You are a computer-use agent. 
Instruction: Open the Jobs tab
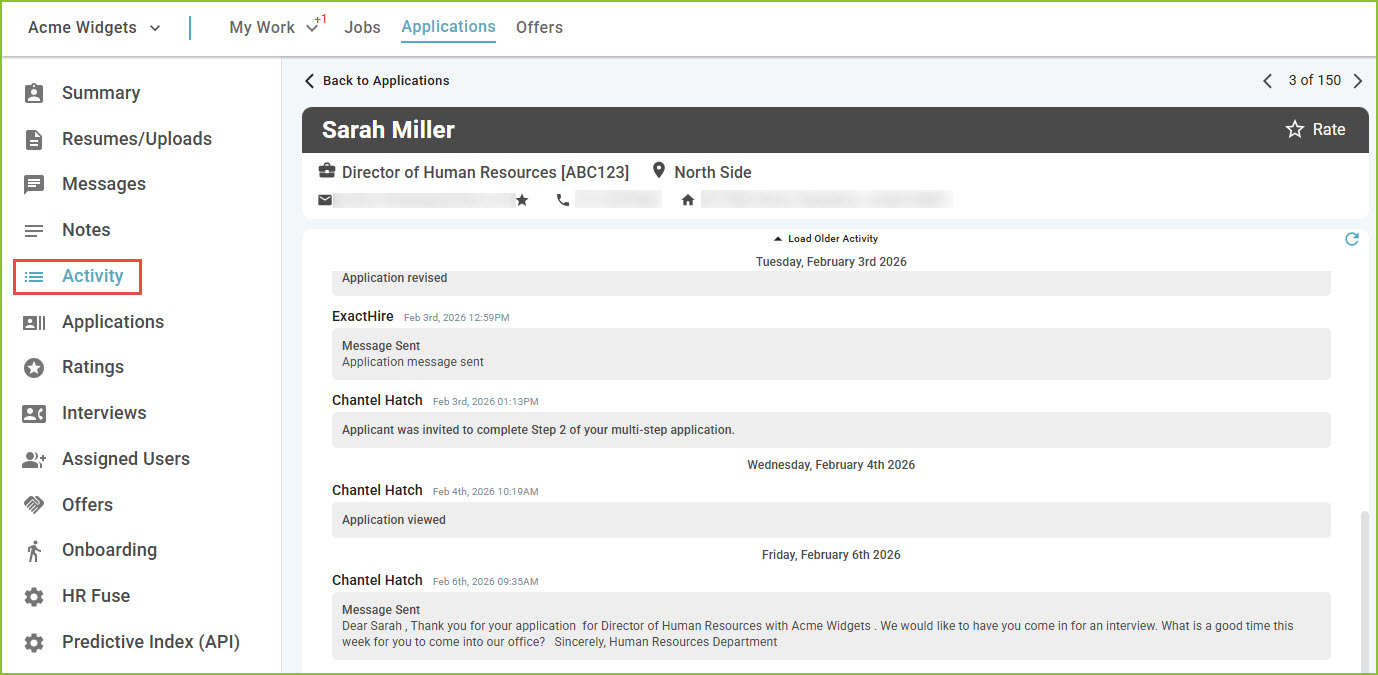(362, 28)
